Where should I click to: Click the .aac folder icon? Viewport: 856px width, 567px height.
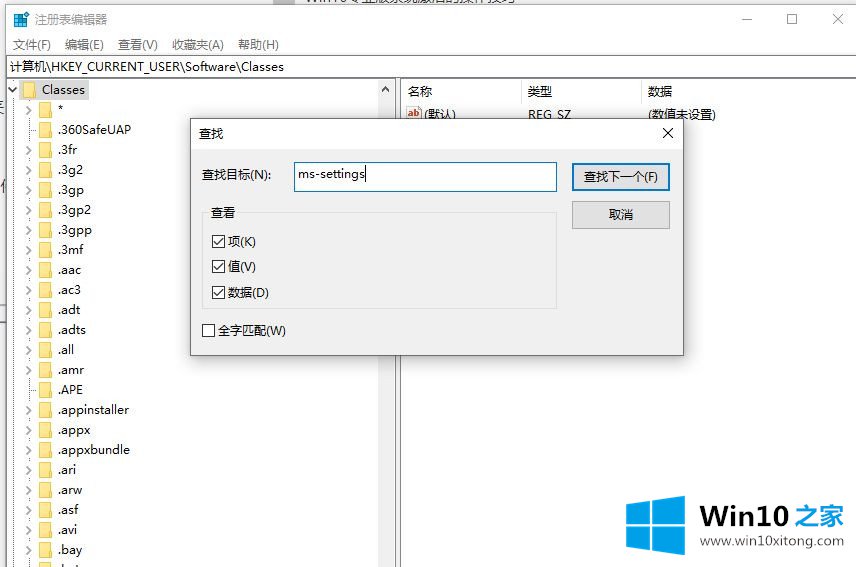45,270
